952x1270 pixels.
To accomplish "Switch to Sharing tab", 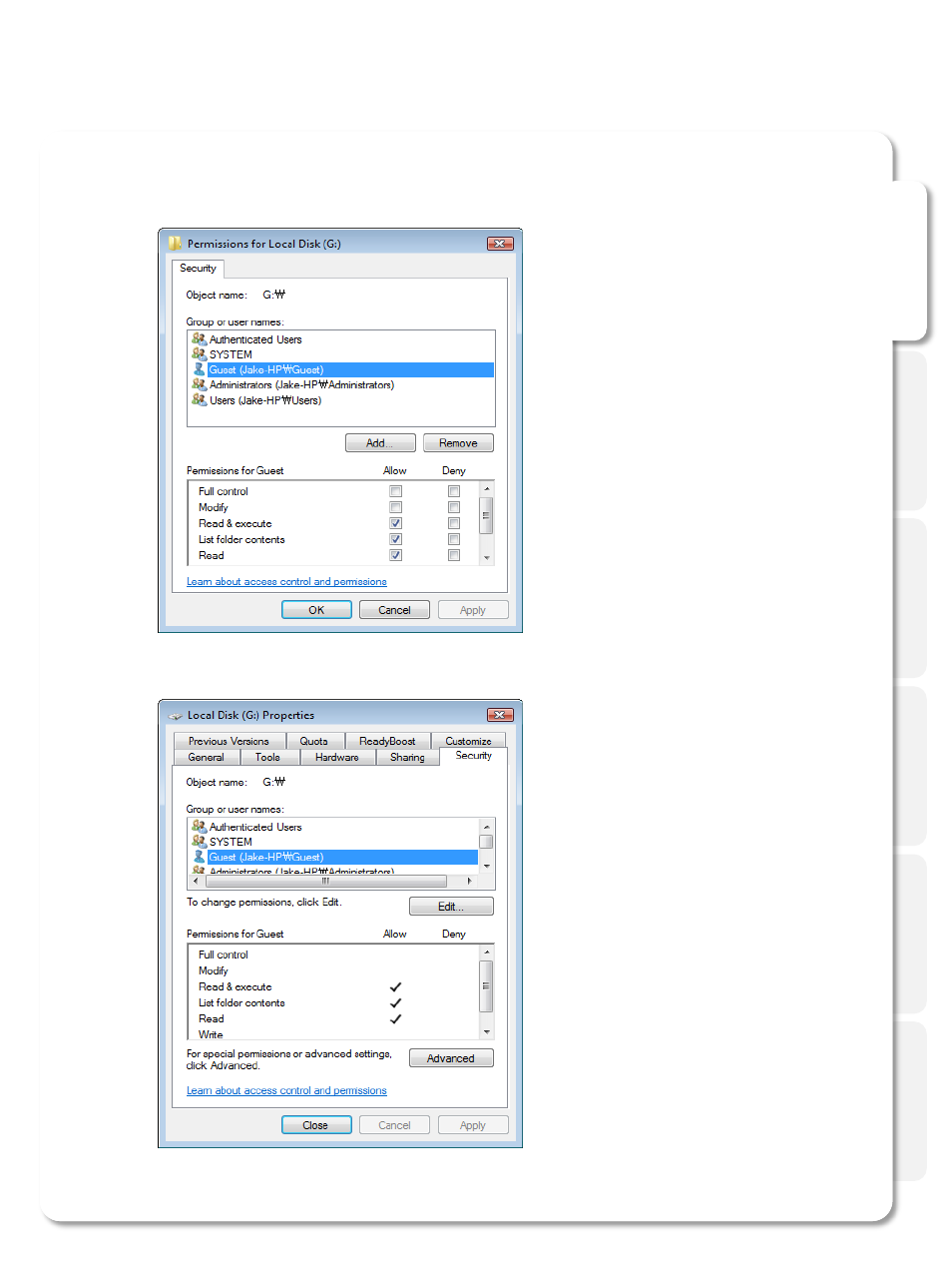I will (407, 757).
